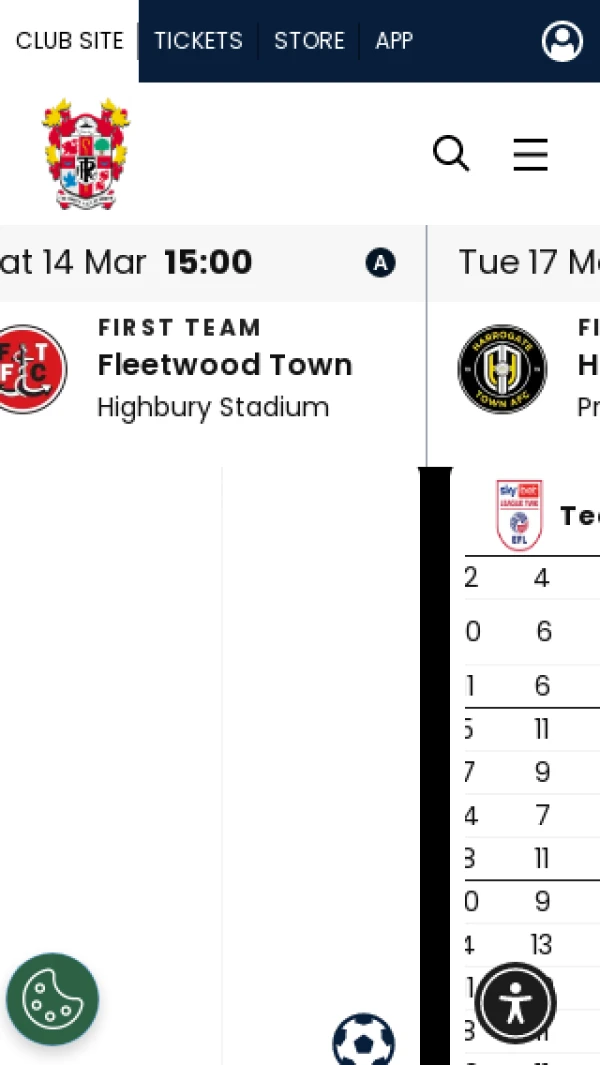
Task: Click the First Team label above Fleetwood
Action: (179, 328)
